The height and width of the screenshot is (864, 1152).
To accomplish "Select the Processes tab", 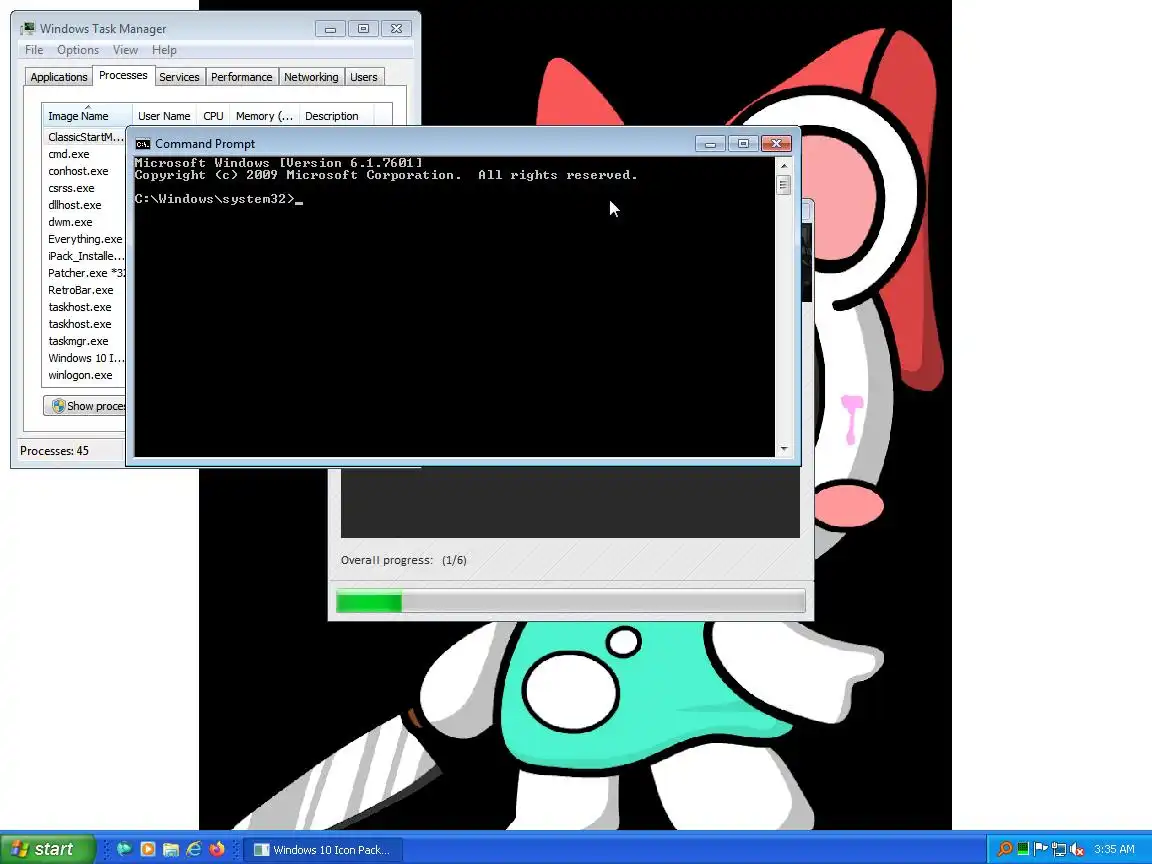I will [123, 76].
